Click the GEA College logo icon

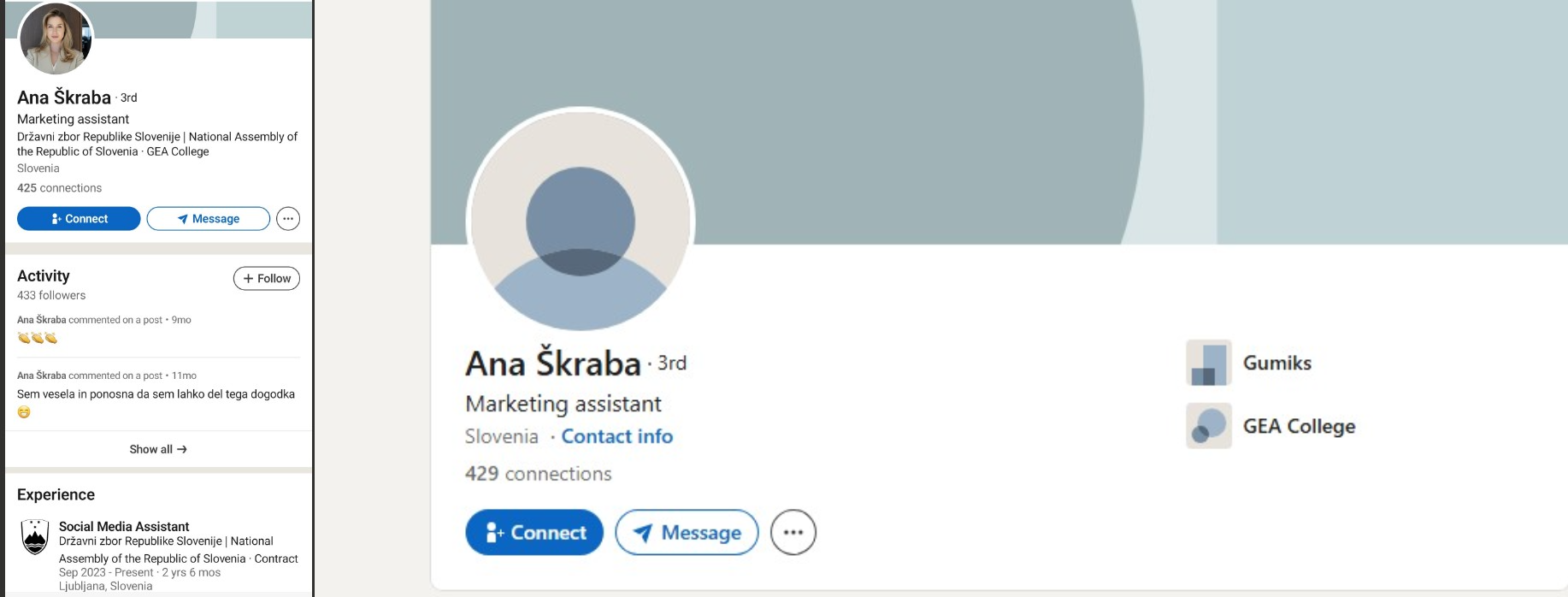(x=1209, y=426)
